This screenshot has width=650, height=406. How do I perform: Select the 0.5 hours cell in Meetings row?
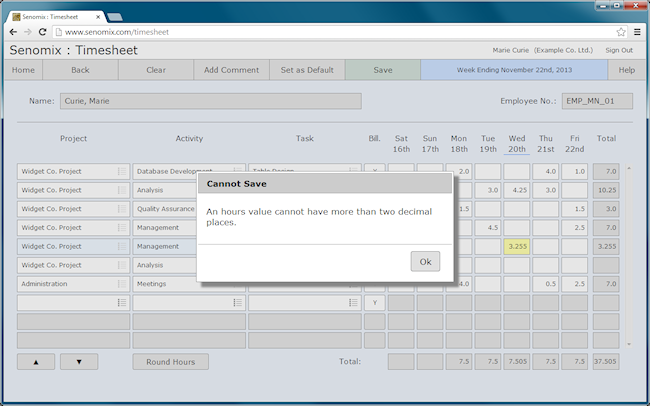click(x=546, y=284)
